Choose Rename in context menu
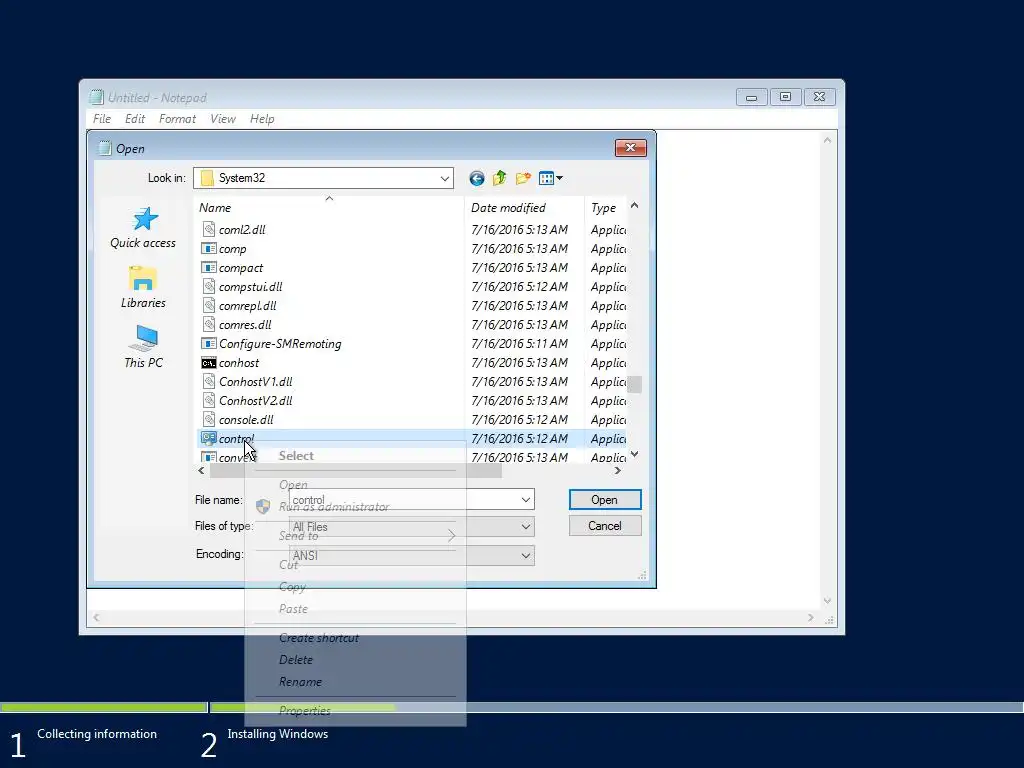The width and height of the screenshot is (1024, 768). (300, 682)
